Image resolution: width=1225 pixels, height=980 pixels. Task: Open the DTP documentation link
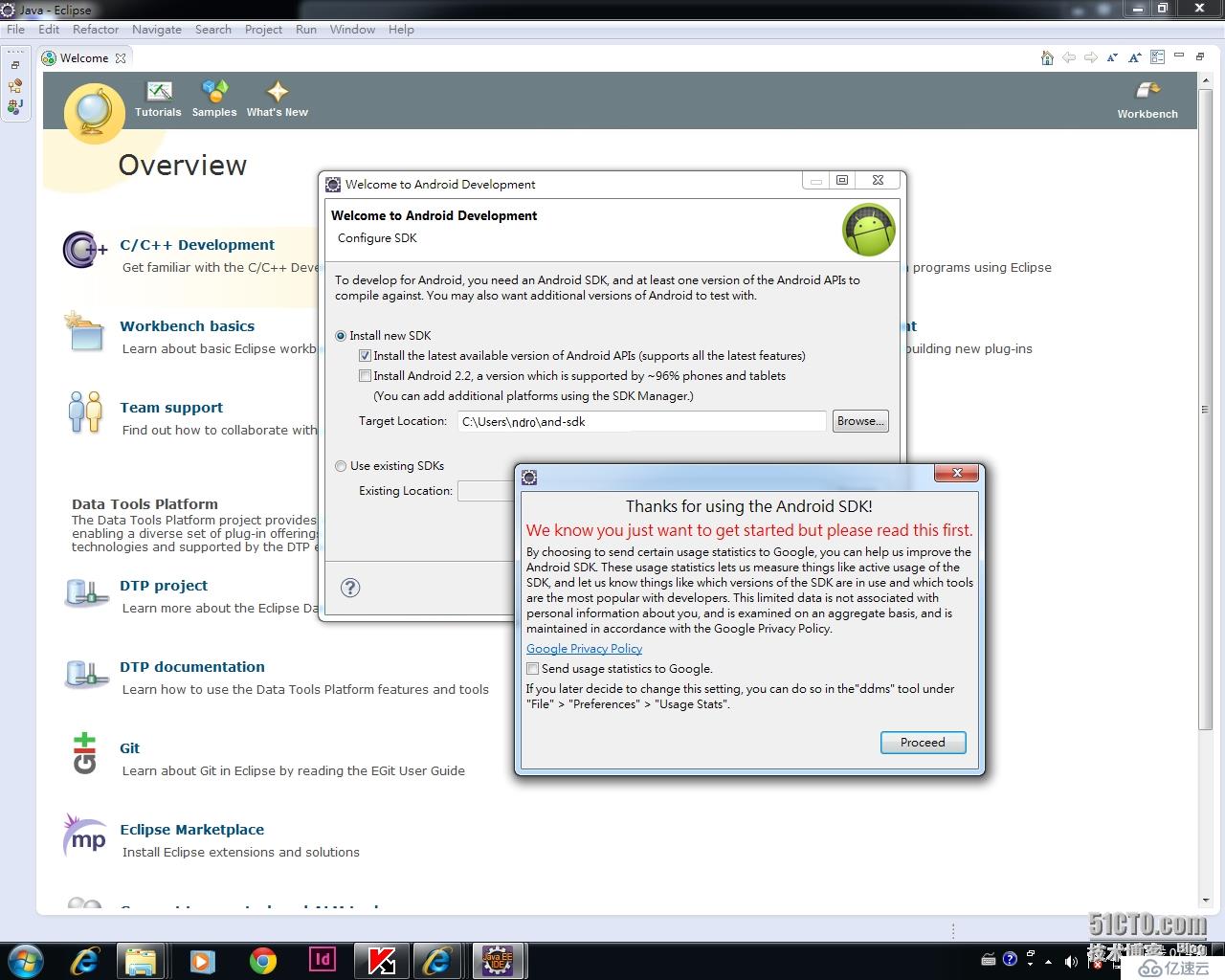click(192, 667)
